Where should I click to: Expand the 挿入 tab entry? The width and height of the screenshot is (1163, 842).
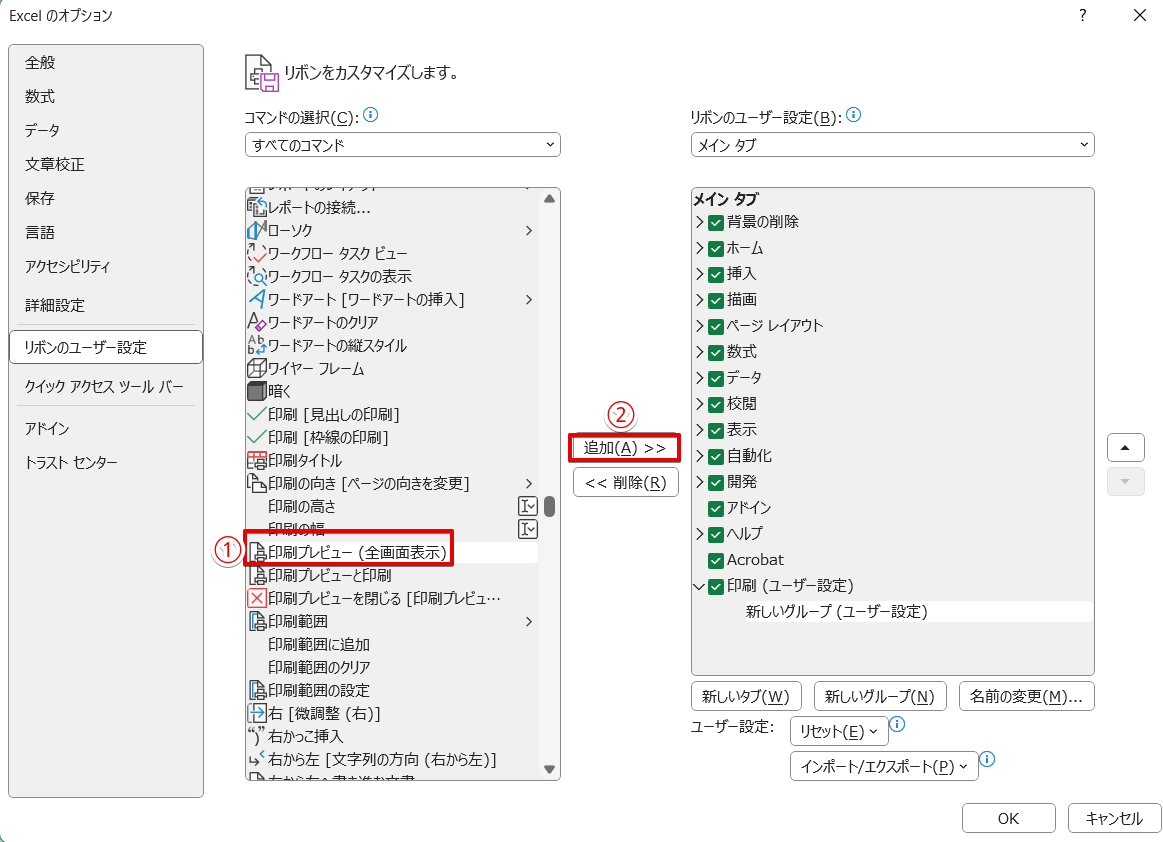click(700, 274)
